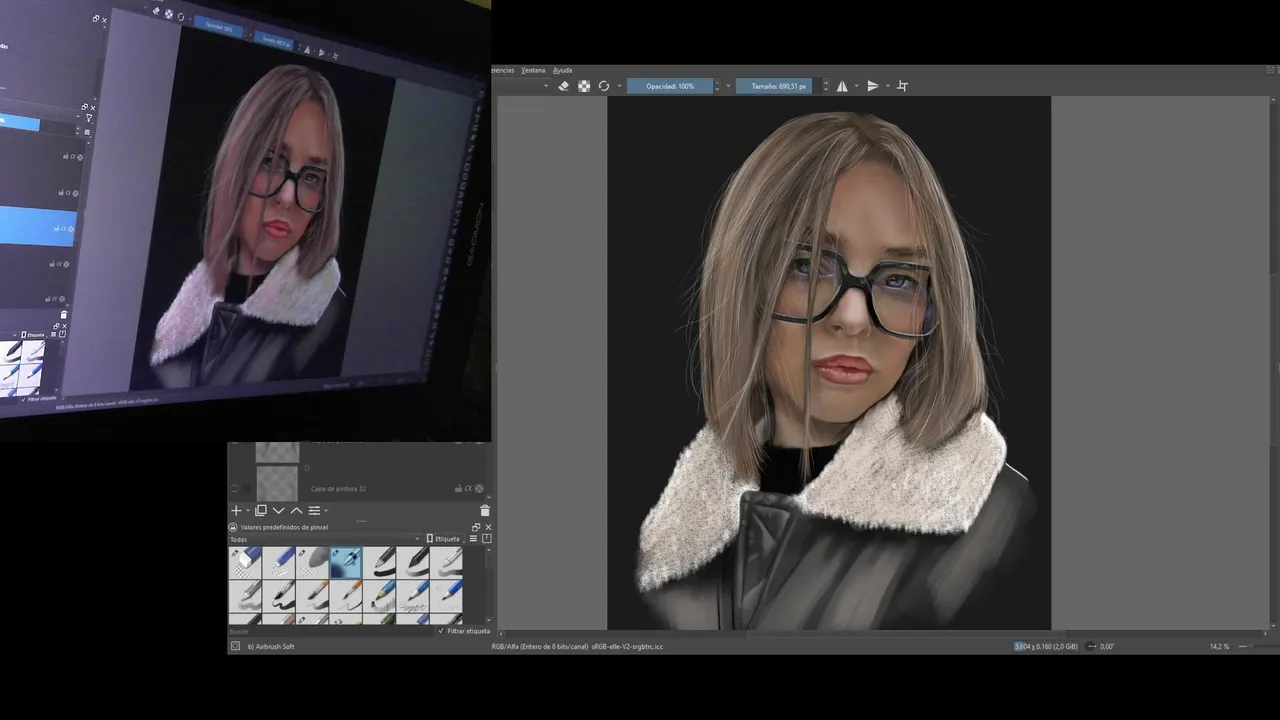This screenshot has width=1280, height=720.
Task: Click the Etiqueta button
Action: [x=444, y=539]
